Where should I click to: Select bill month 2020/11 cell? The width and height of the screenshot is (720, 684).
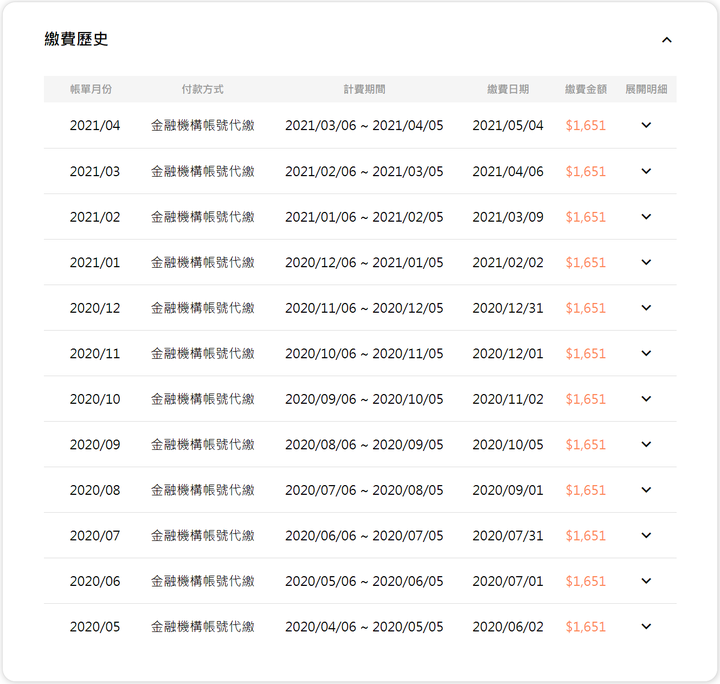[95, 353]
